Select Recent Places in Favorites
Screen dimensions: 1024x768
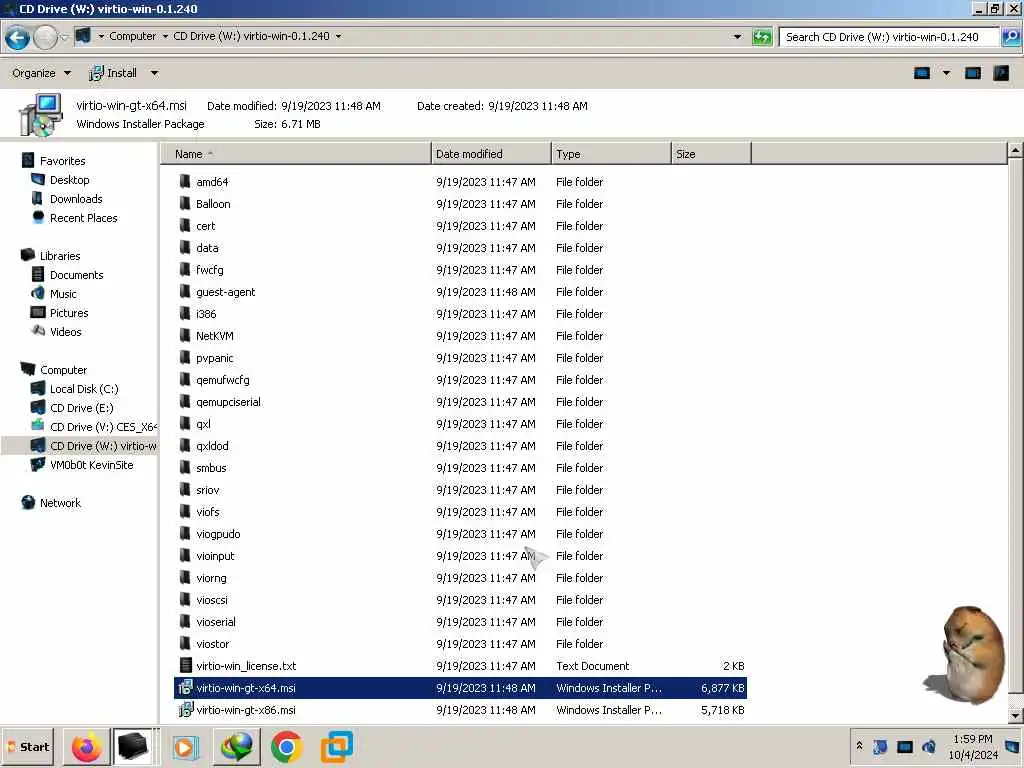[x=84, y=217]
